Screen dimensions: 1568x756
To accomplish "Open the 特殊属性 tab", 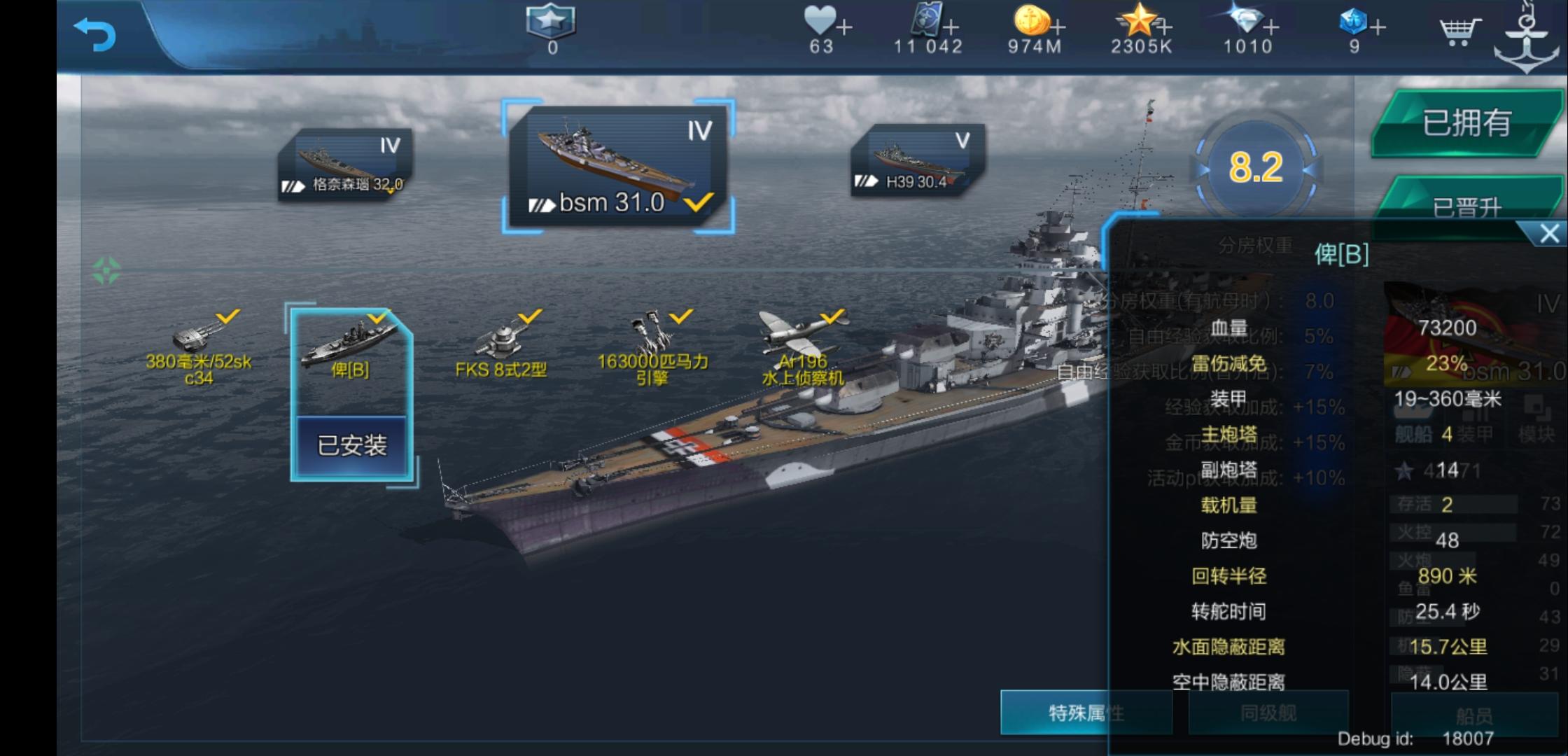I will point(1086,713).
